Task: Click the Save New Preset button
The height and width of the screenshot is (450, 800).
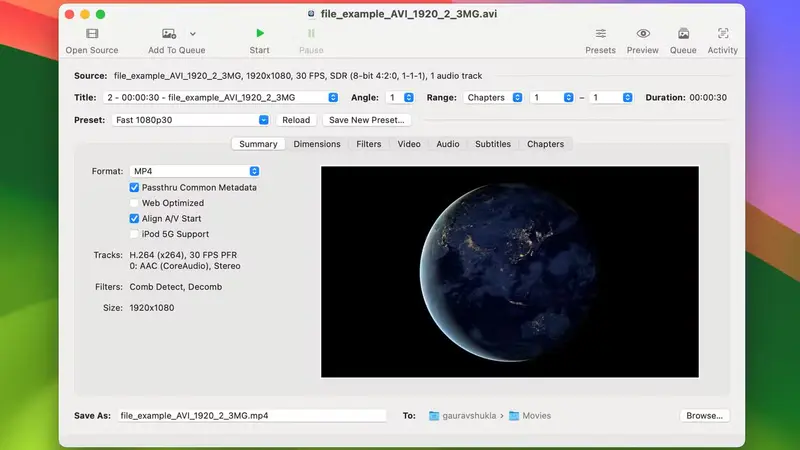Action: pos(367,120)
